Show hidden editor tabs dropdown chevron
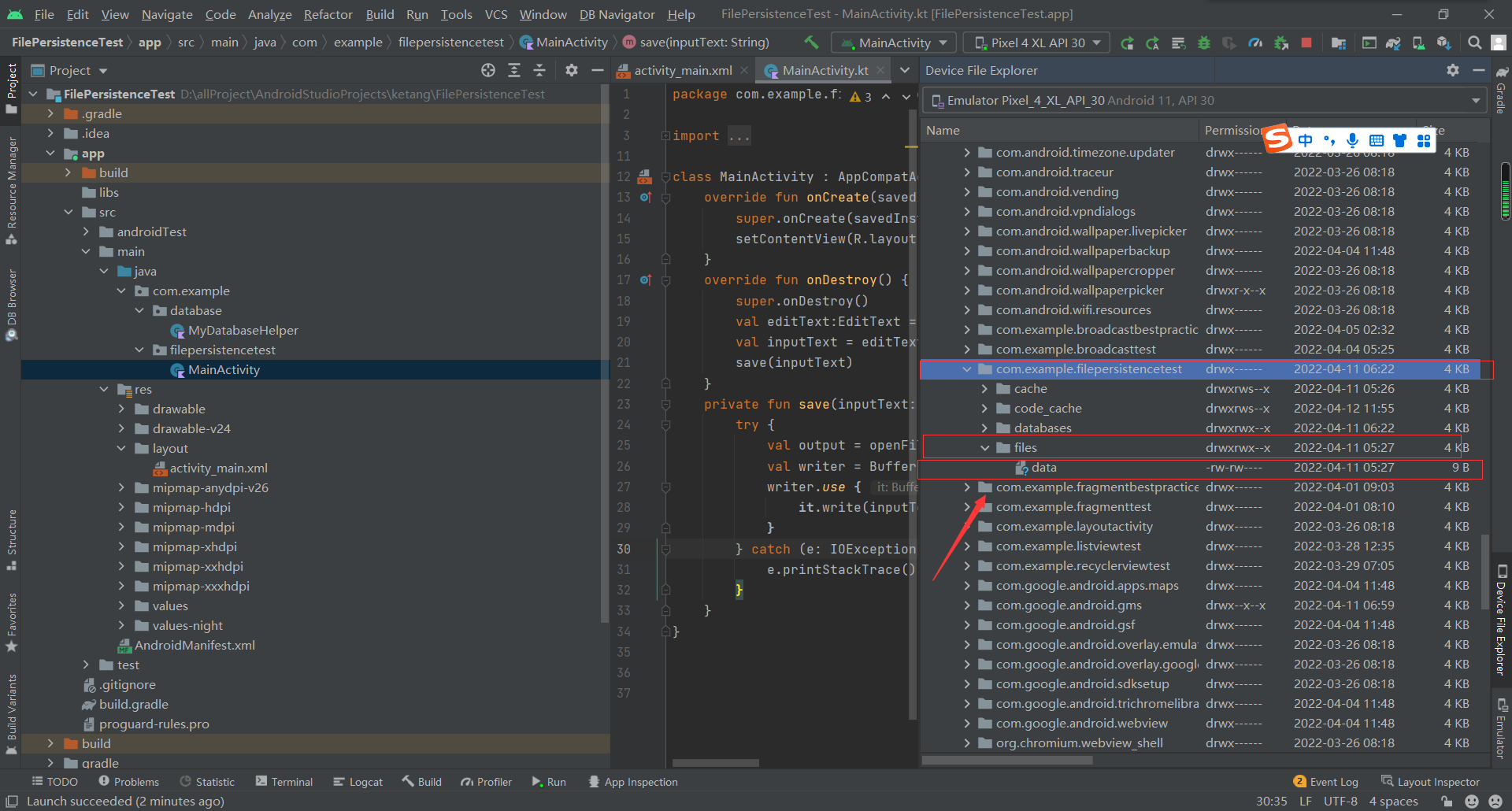 (906, 70)
